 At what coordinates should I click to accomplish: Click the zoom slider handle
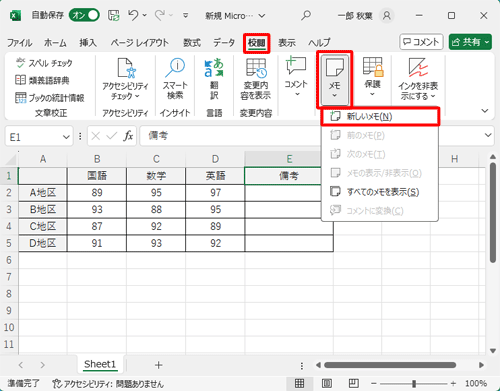tap(414, 384)
